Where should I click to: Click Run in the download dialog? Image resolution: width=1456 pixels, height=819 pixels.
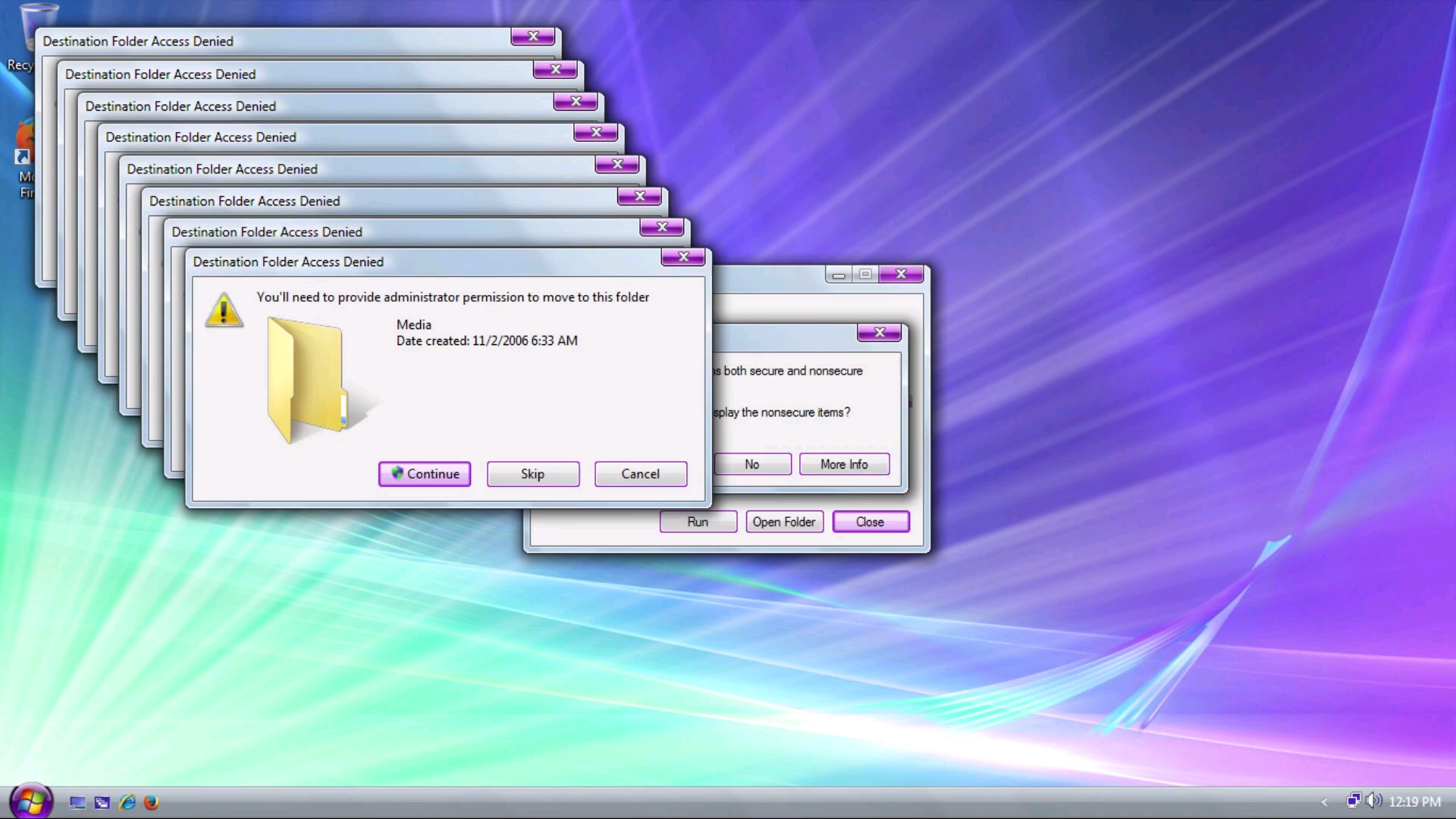(x=697, y=522)
